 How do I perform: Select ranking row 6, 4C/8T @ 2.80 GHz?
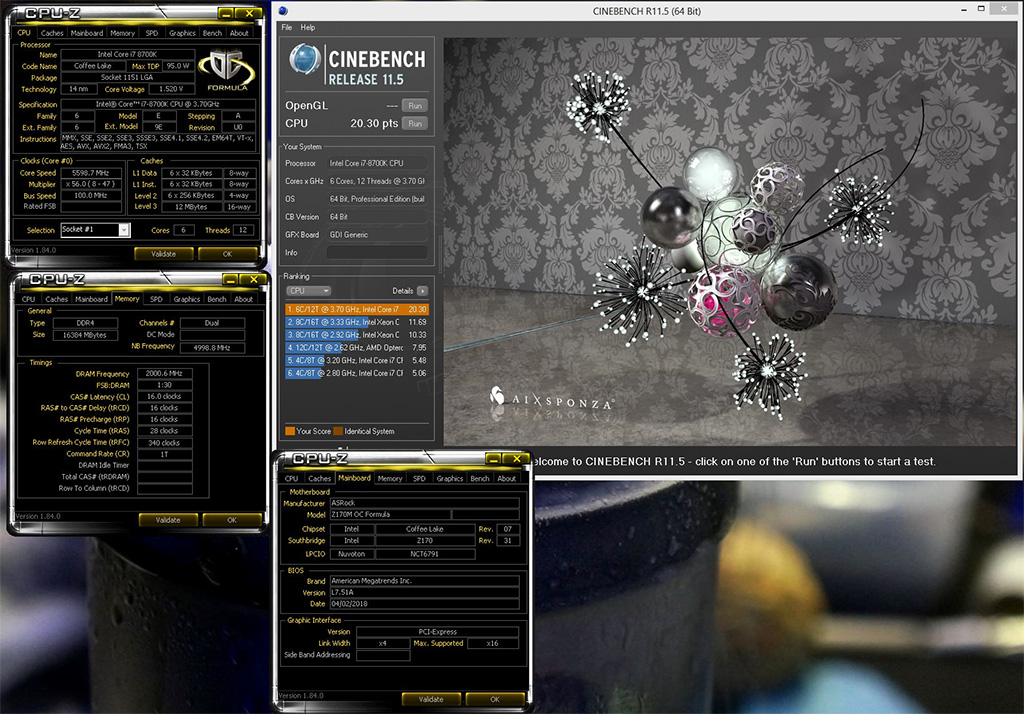[x=357, y=373]
